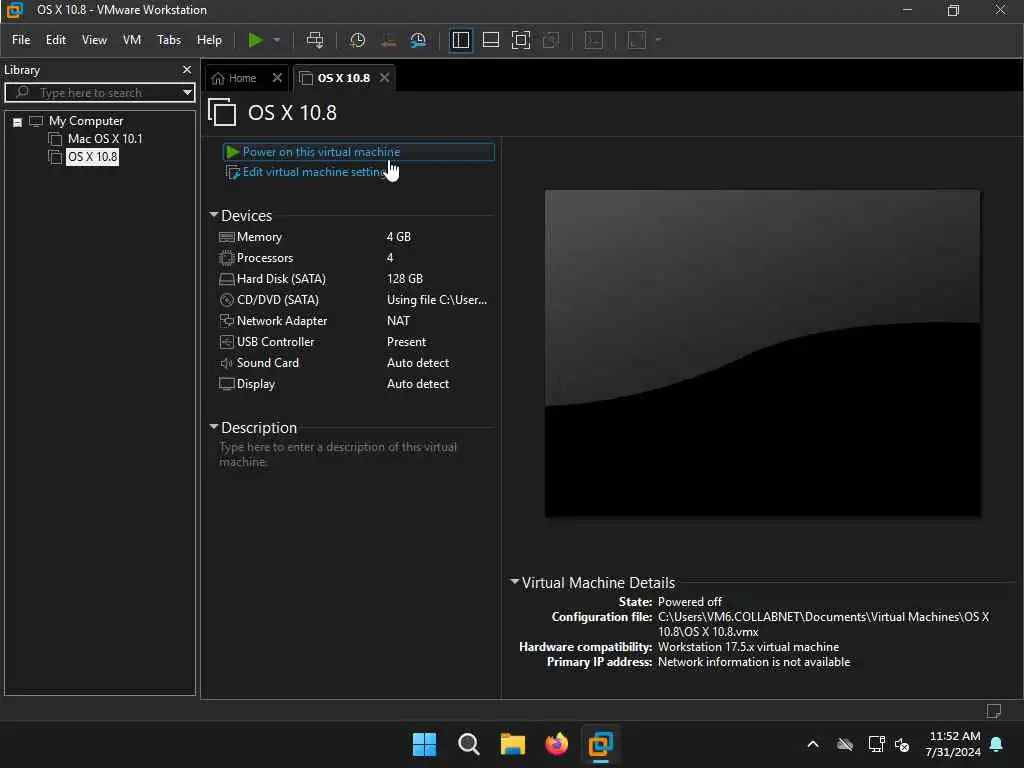Screen dimensions: 1024x768
Task: Revert to snapshot toolbar icon
Action: (x=389, y=40)
